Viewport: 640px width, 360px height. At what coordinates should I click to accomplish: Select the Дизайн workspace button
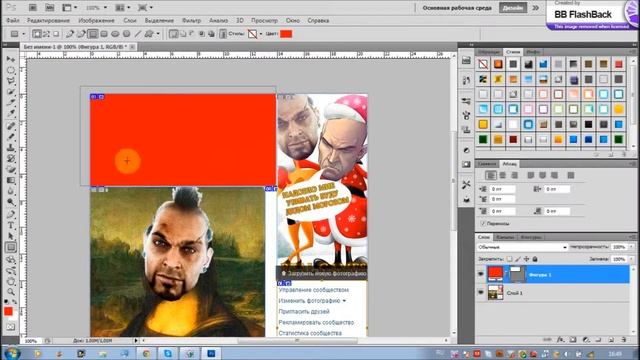click(513, 8)
